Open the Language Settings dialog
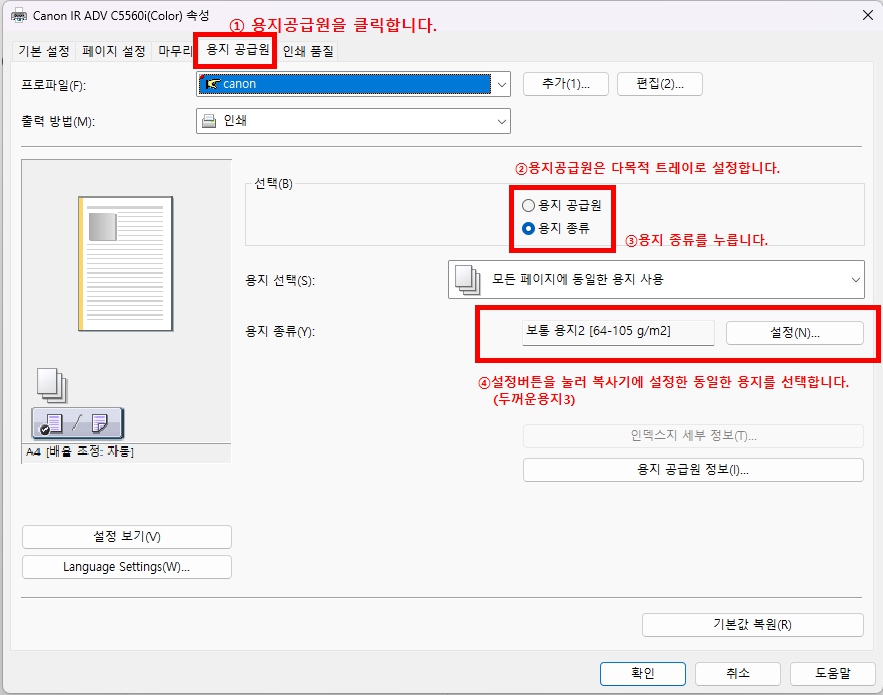883x695 pixels. (126, 567)
